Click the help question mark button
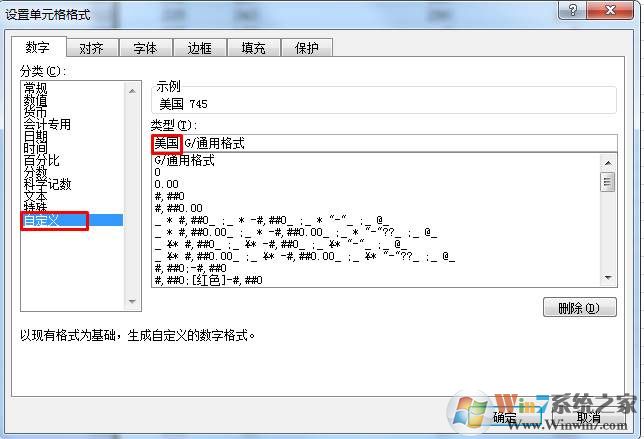 pyautogui.click(x=572, y=10)
